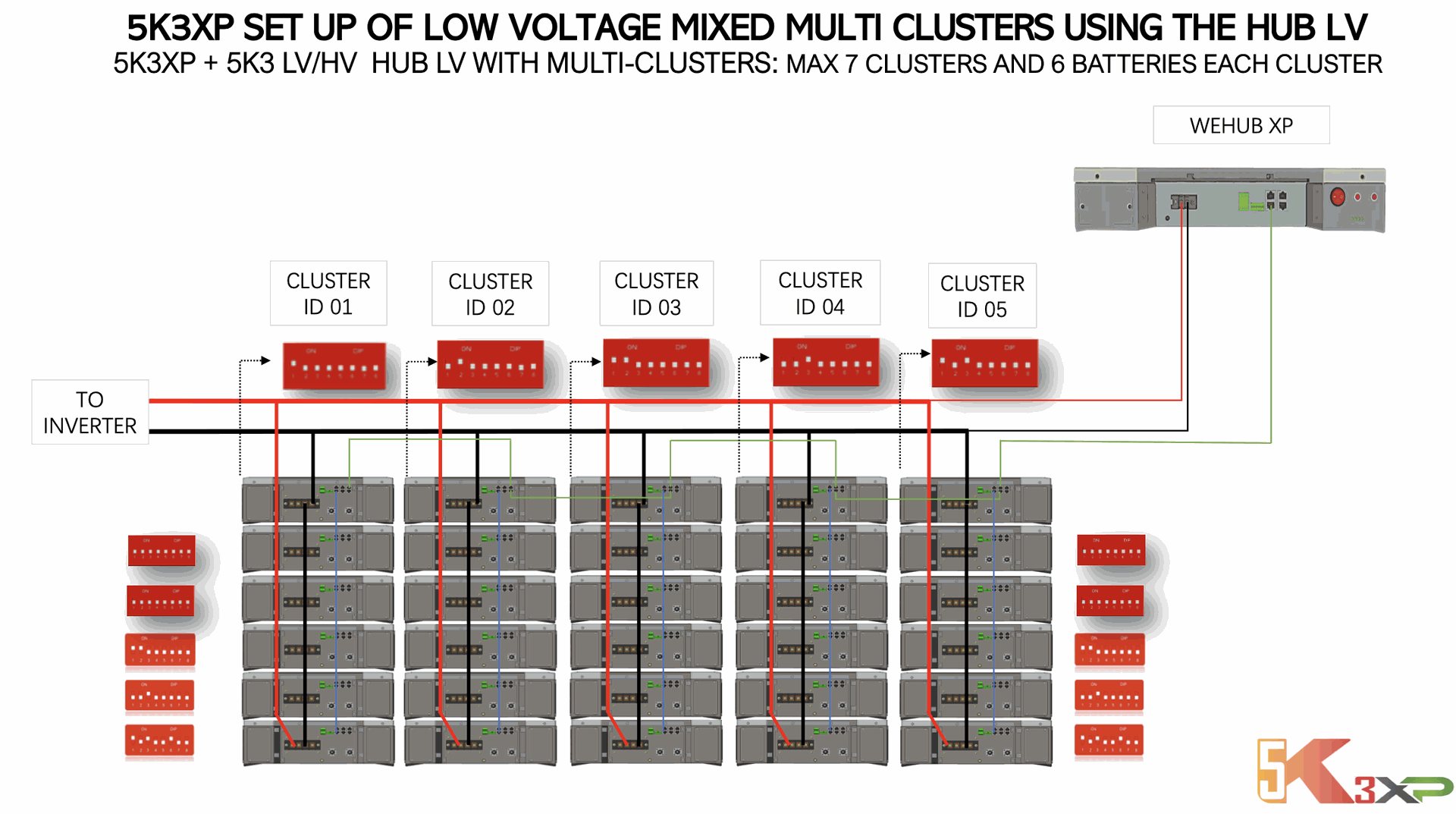Select the CLUSTER ID 02 label
Viewport: 1456px width, 814px height.
(x=490, y=294)
